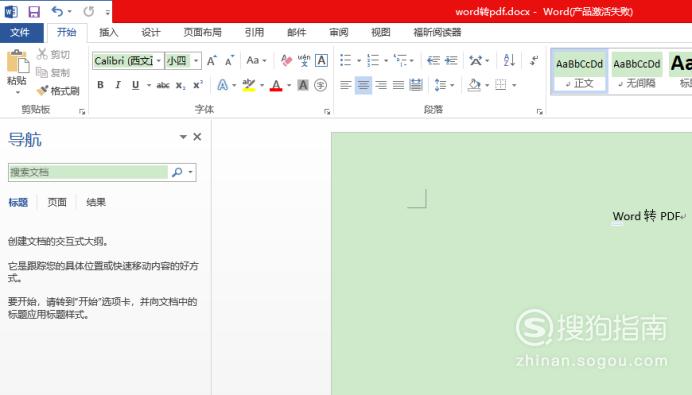Select the Bullets list icon
The height and width of the screenshot is (395, 692).
coord(346,60)
